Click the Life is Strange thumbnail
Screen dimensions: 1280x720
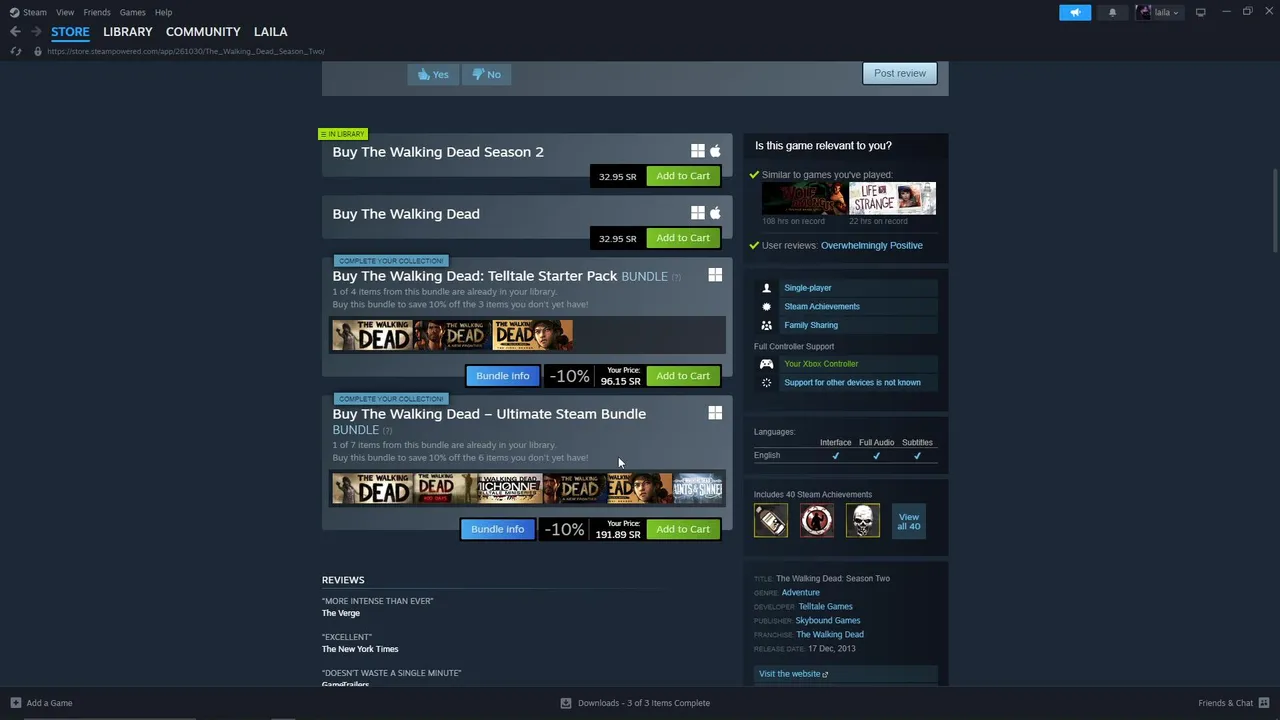coord(892,198)
